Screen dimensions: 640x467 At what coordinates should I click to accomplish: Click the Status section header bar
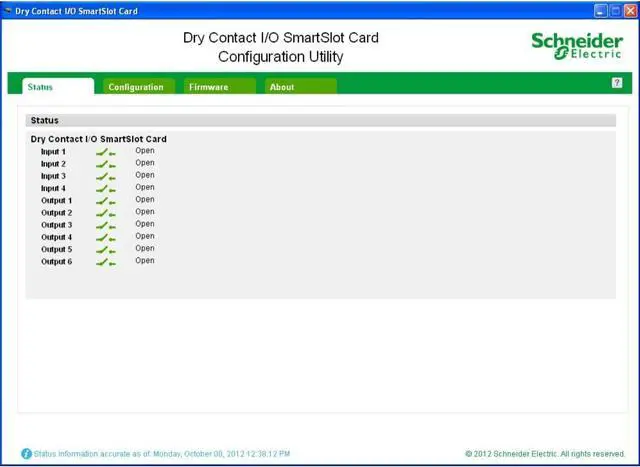(x=320, y=120)
